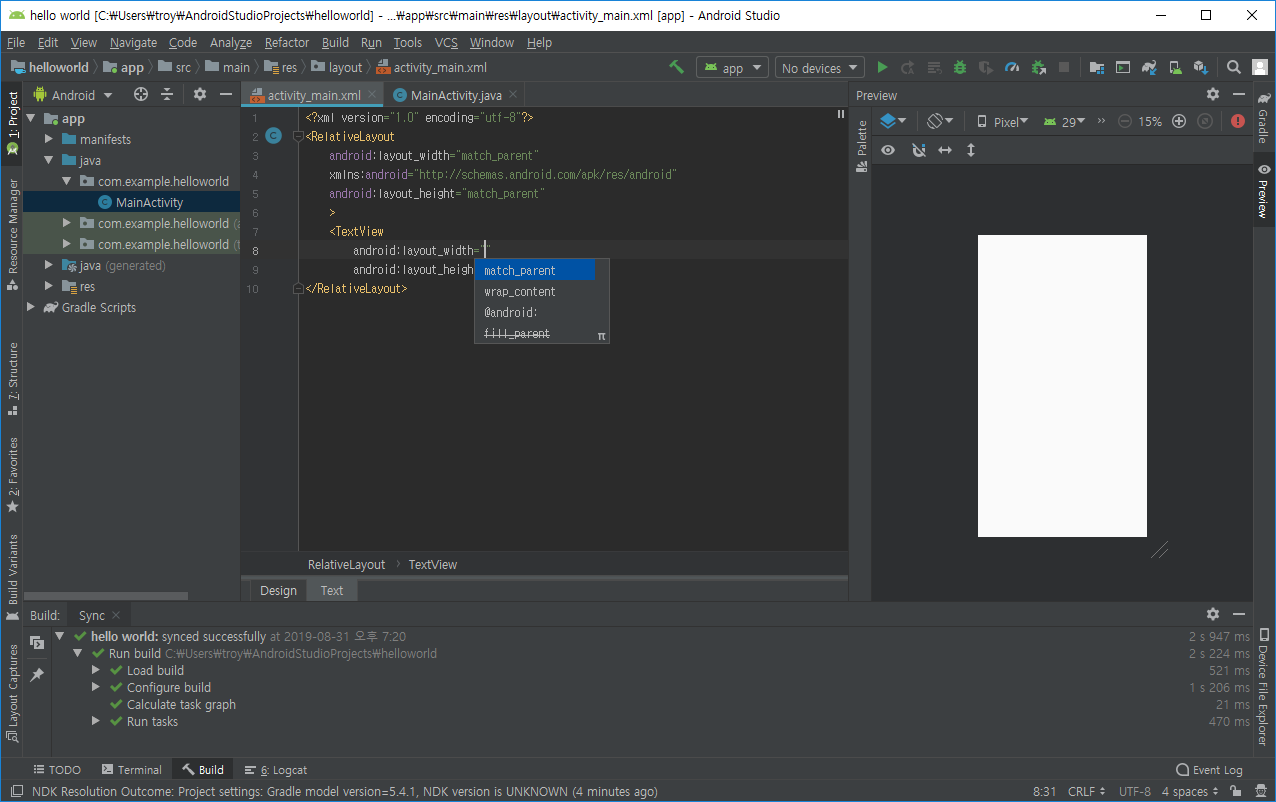Click the Build panel gear icon

[x=1213, y=614]
